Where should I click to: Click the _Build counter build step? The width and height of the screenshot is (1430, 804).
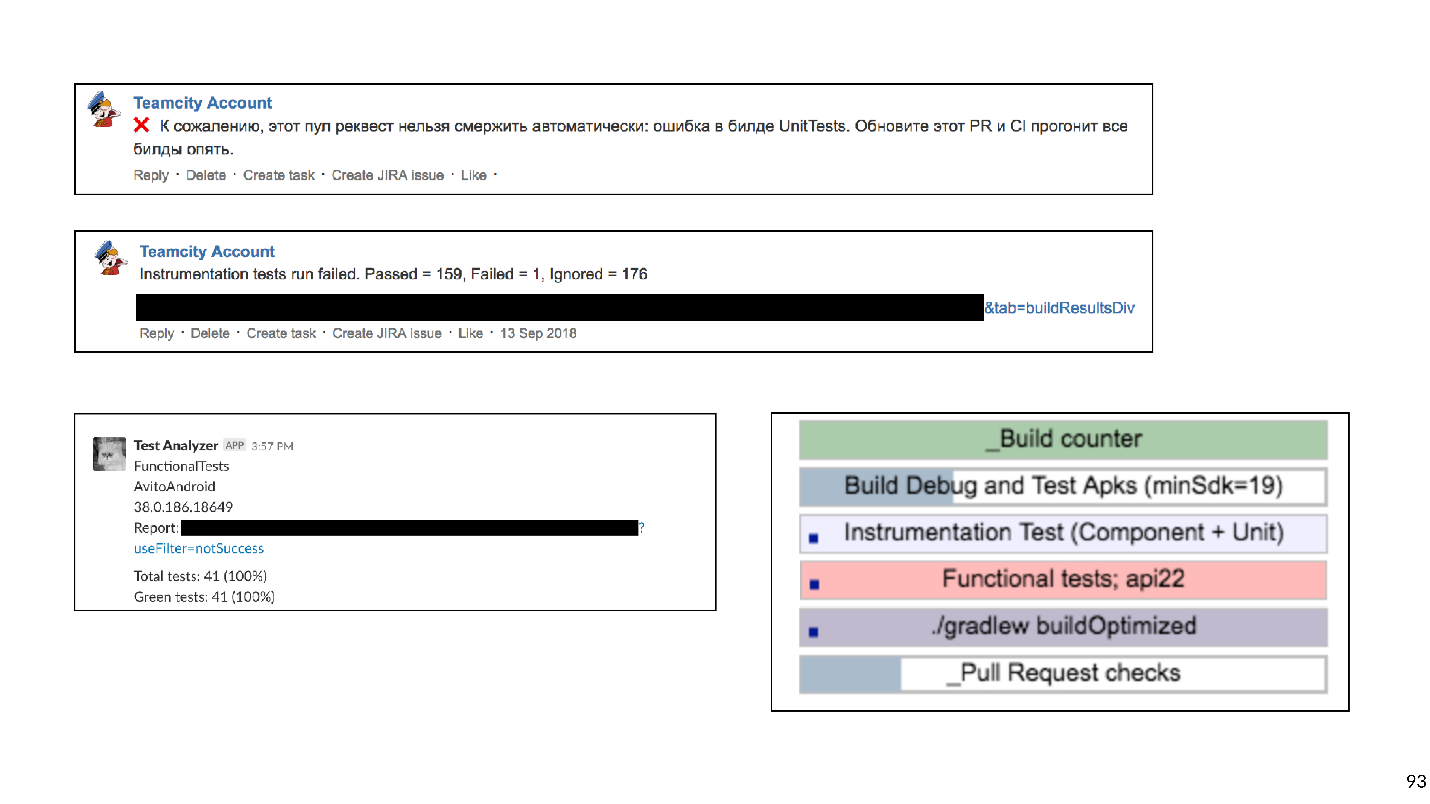1063,440
